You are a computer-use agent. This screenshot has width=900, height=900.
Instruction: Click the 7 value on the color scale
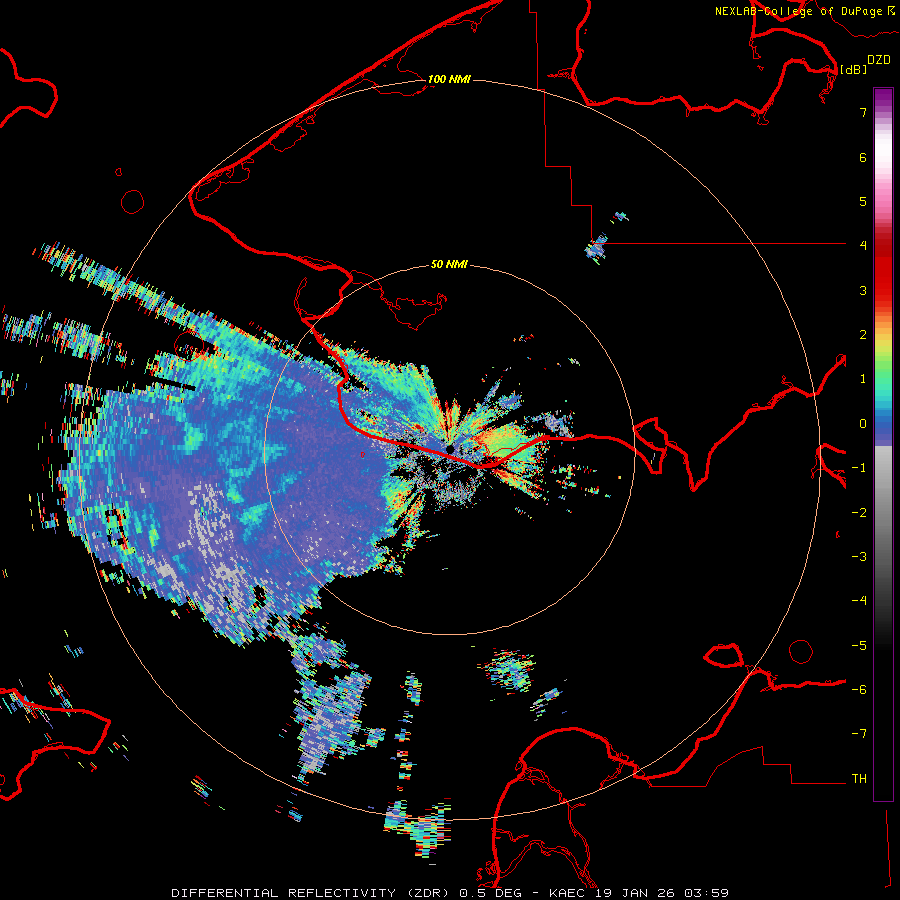click(x=863, y=112)
